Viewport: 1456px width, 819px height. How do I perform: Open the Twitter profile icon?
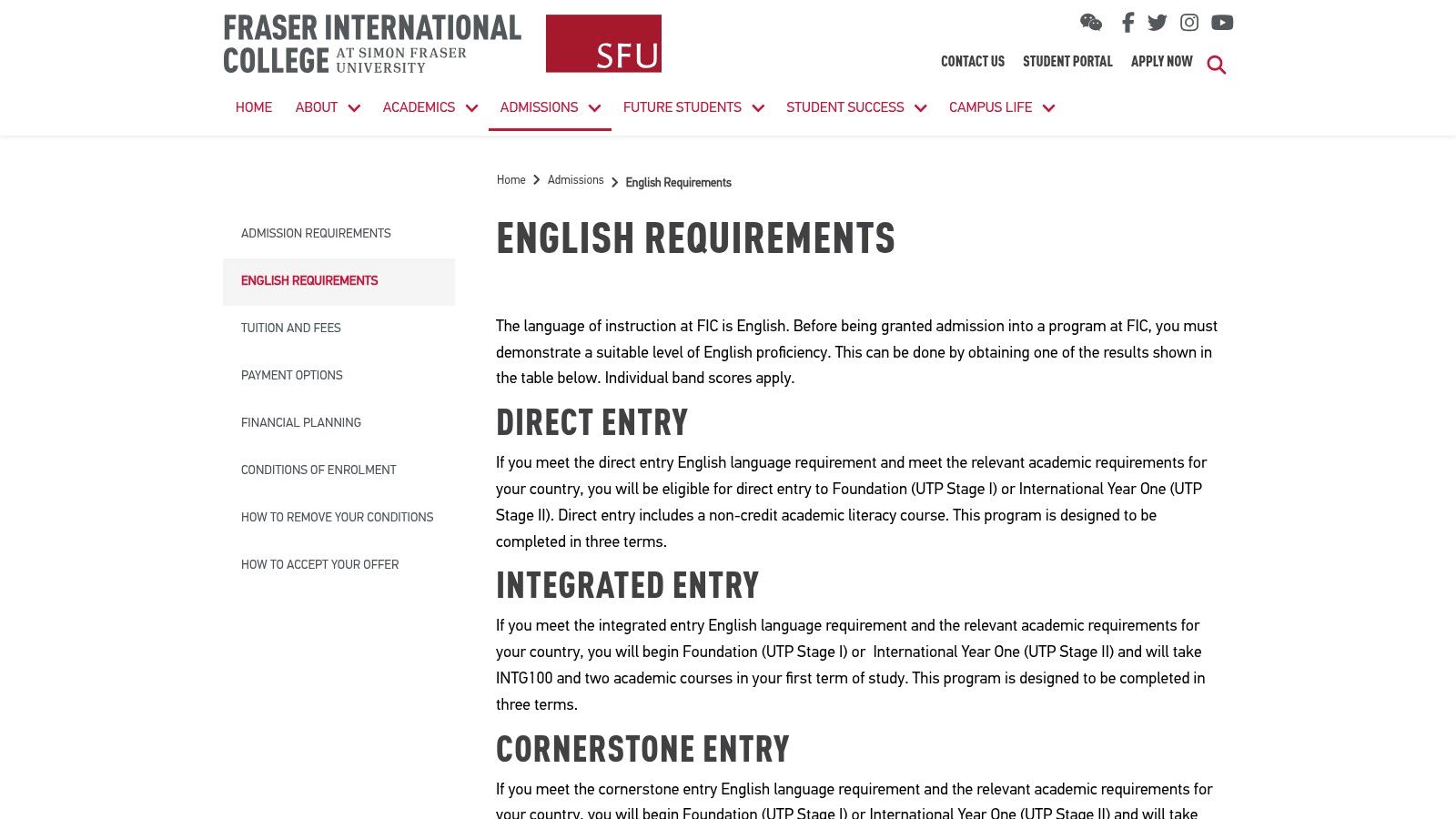1158,23
